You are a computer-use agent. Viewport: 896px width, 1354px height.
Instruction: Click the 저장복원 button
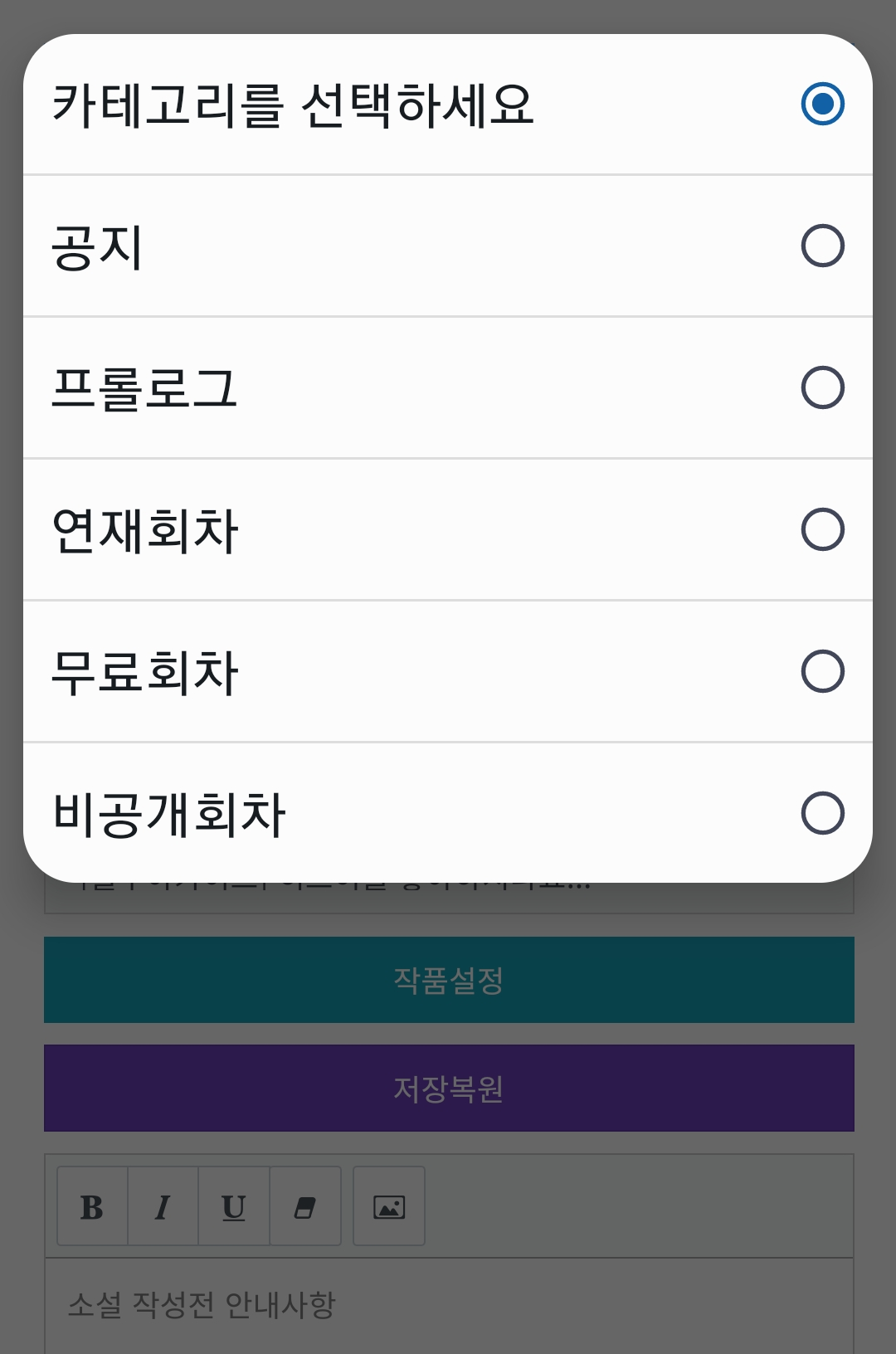pos(449,1088)
